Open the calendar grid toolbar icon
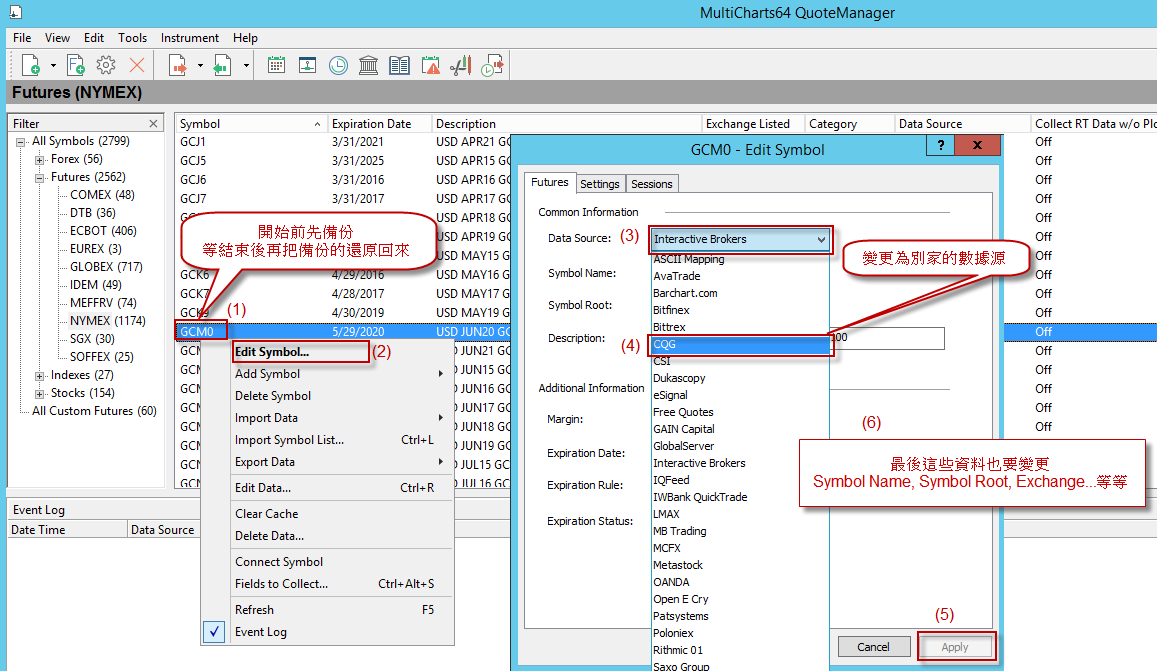The height and width of the screenshot is (671, 1158). (x=276, y=65)
